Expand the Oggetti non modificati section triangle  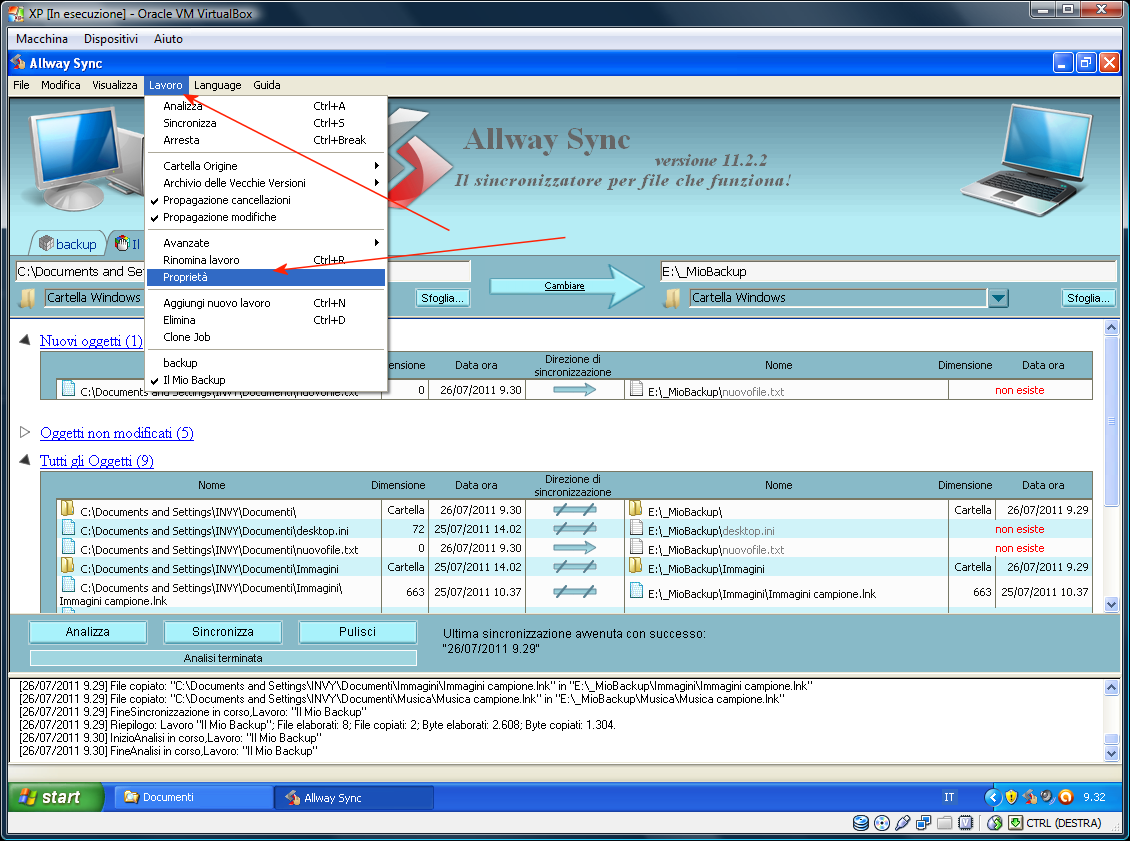click(25, 432)
